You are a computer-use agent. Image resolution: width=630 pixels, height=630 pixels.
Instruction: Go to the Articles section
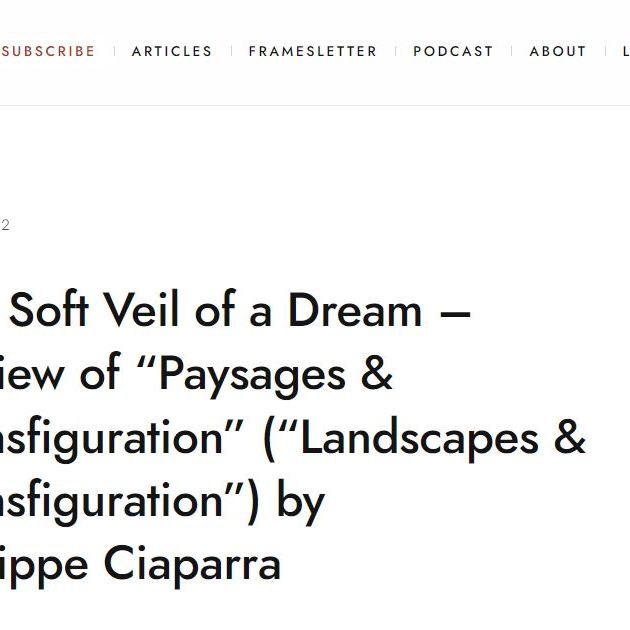point(172,51)
